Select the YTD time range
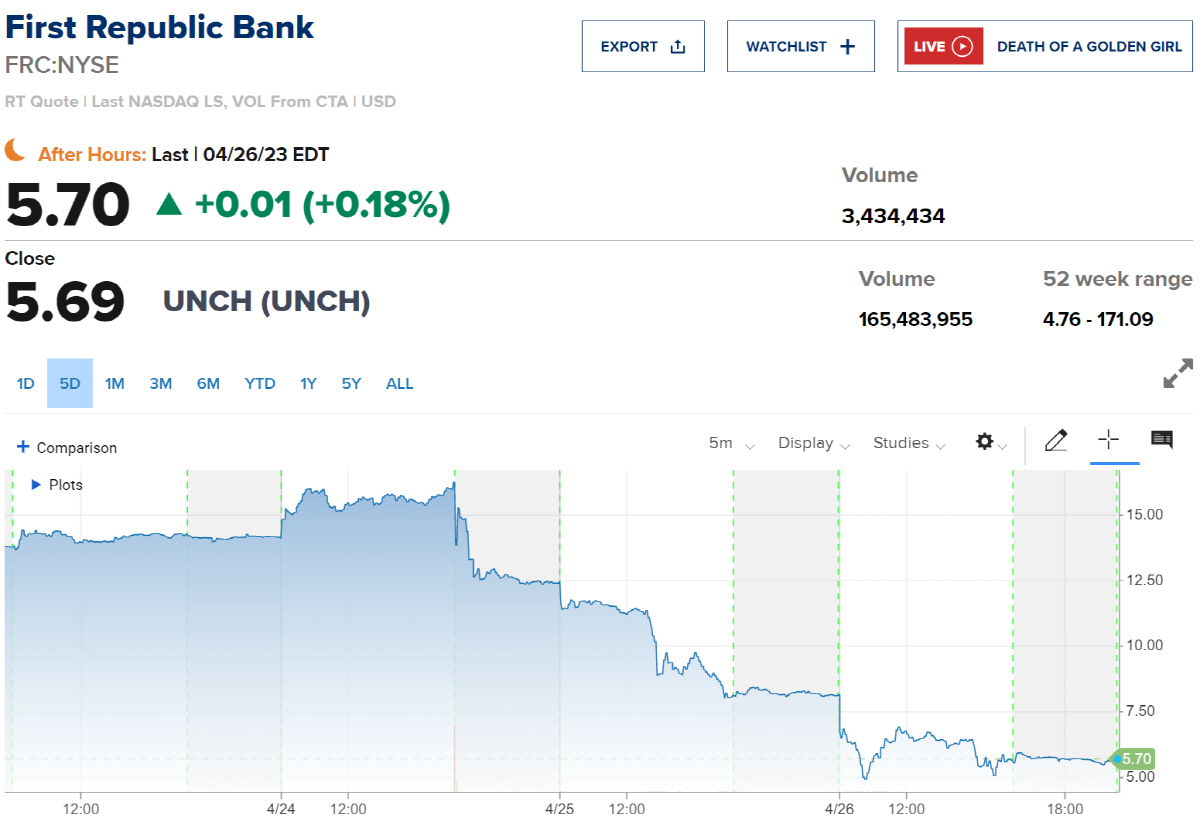 259,383
